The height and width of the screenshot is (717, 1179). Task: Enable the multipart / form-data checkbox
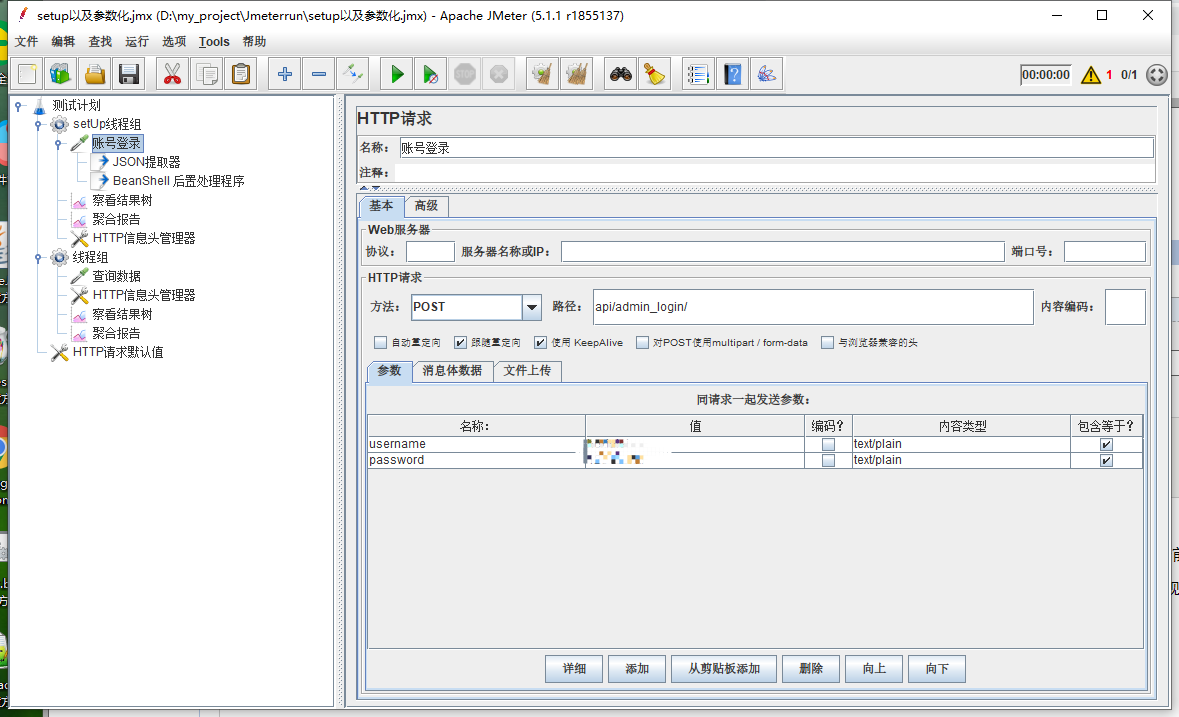[x=642, y=343]
